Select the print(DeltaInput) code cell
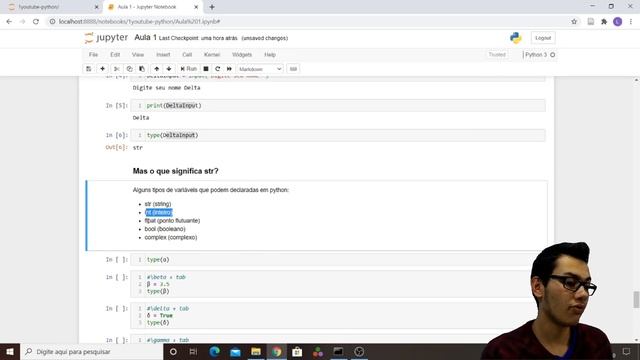This screenshot has width=640, height=360. [338, 105]
